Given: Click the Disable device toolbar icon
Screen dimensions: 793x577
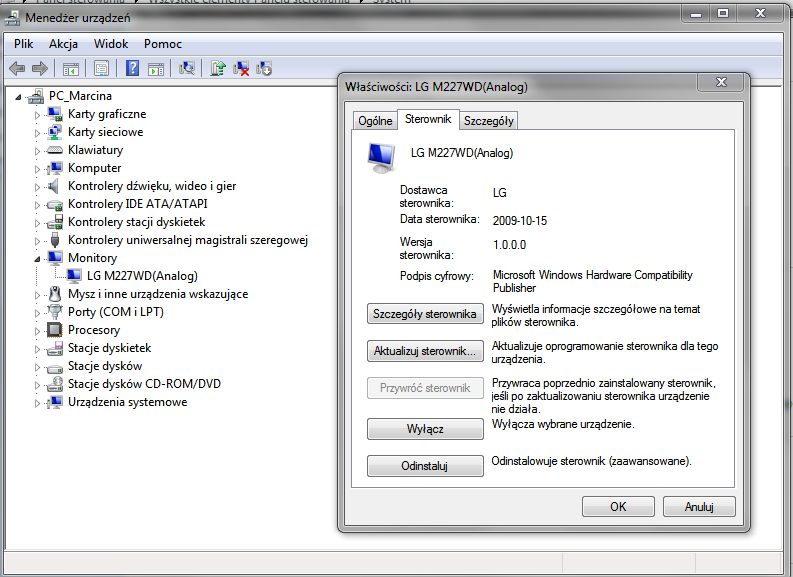Looking at the screenshot, I should [265, 68].
